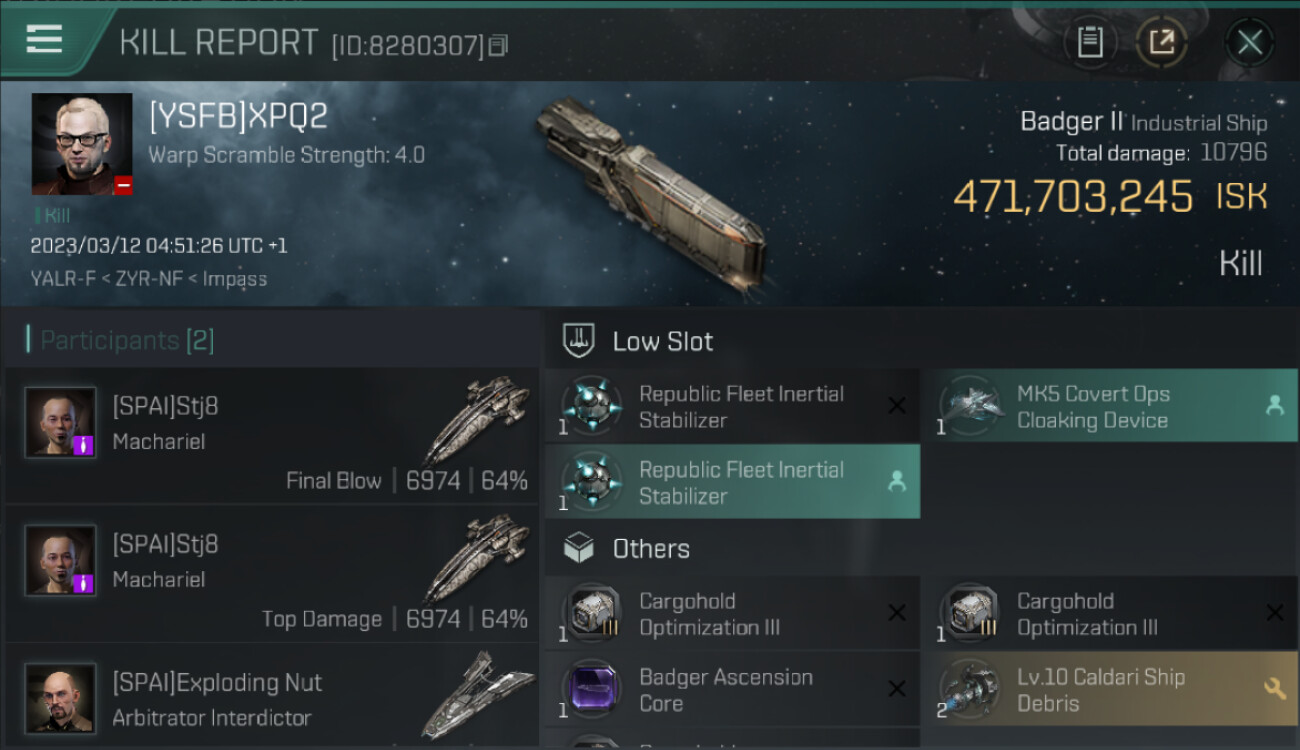Viewport: 1300px width, 750px height.
Task: Open Exploding Nut's pilot portrait
Action: 61,697
